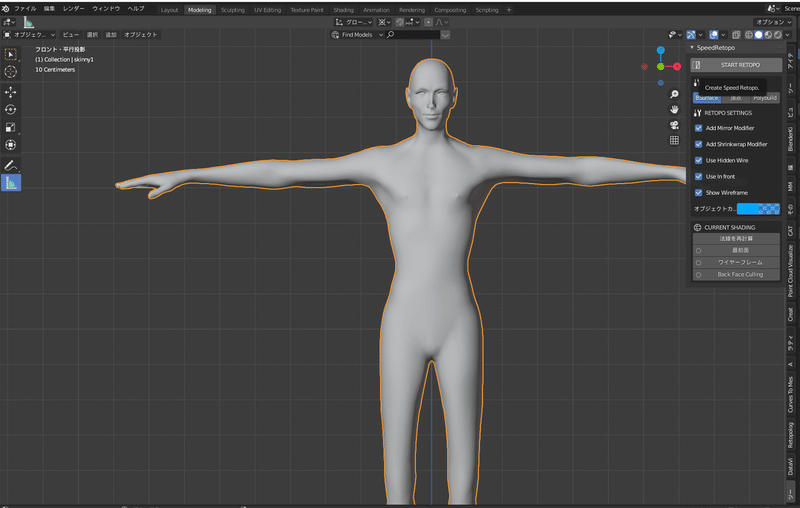This screenshot has width=800, height=508.
Task: Click the Back Face Culling button
Action: pyautogui.click(x=739, y=274)
